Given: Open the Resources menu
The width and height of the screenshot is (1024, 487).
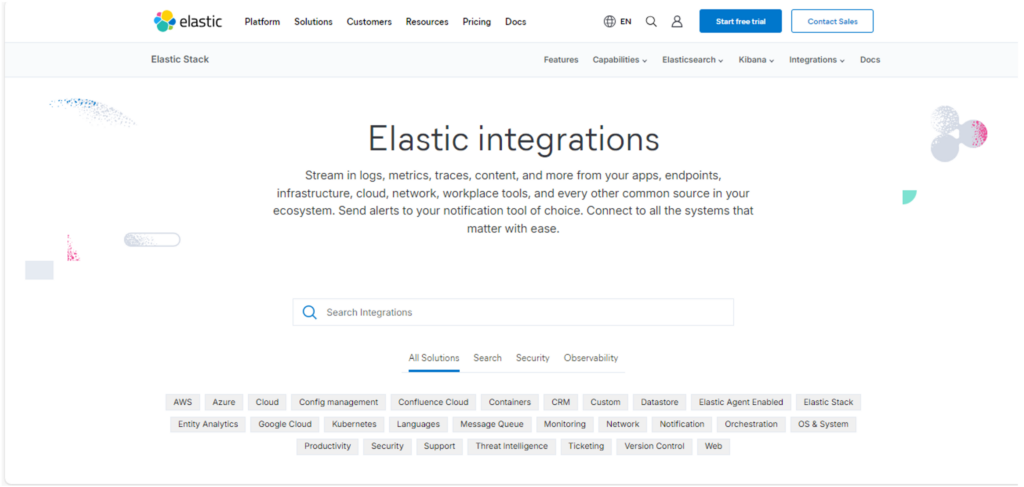Looking at the screenshot, I should [427, 22].
